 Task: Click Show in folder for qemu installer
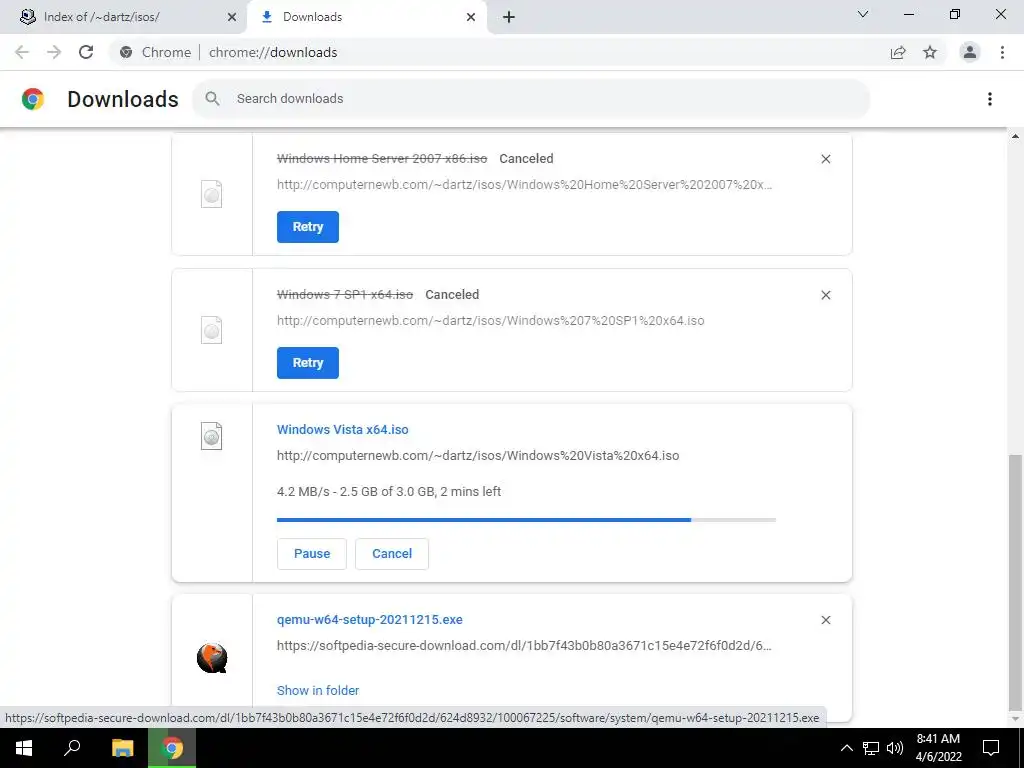[x=318, y=690]
